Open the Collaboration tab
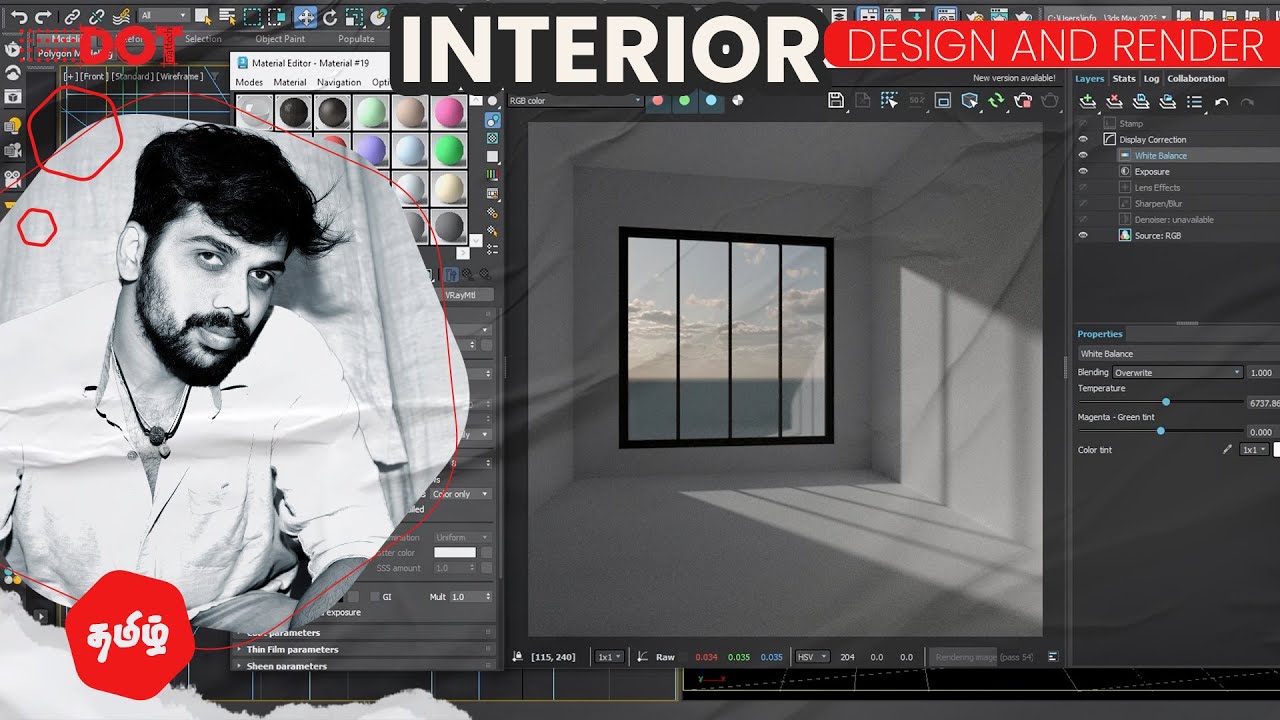The width and height of the screenshot is (1280, 720). (1196, 78)
